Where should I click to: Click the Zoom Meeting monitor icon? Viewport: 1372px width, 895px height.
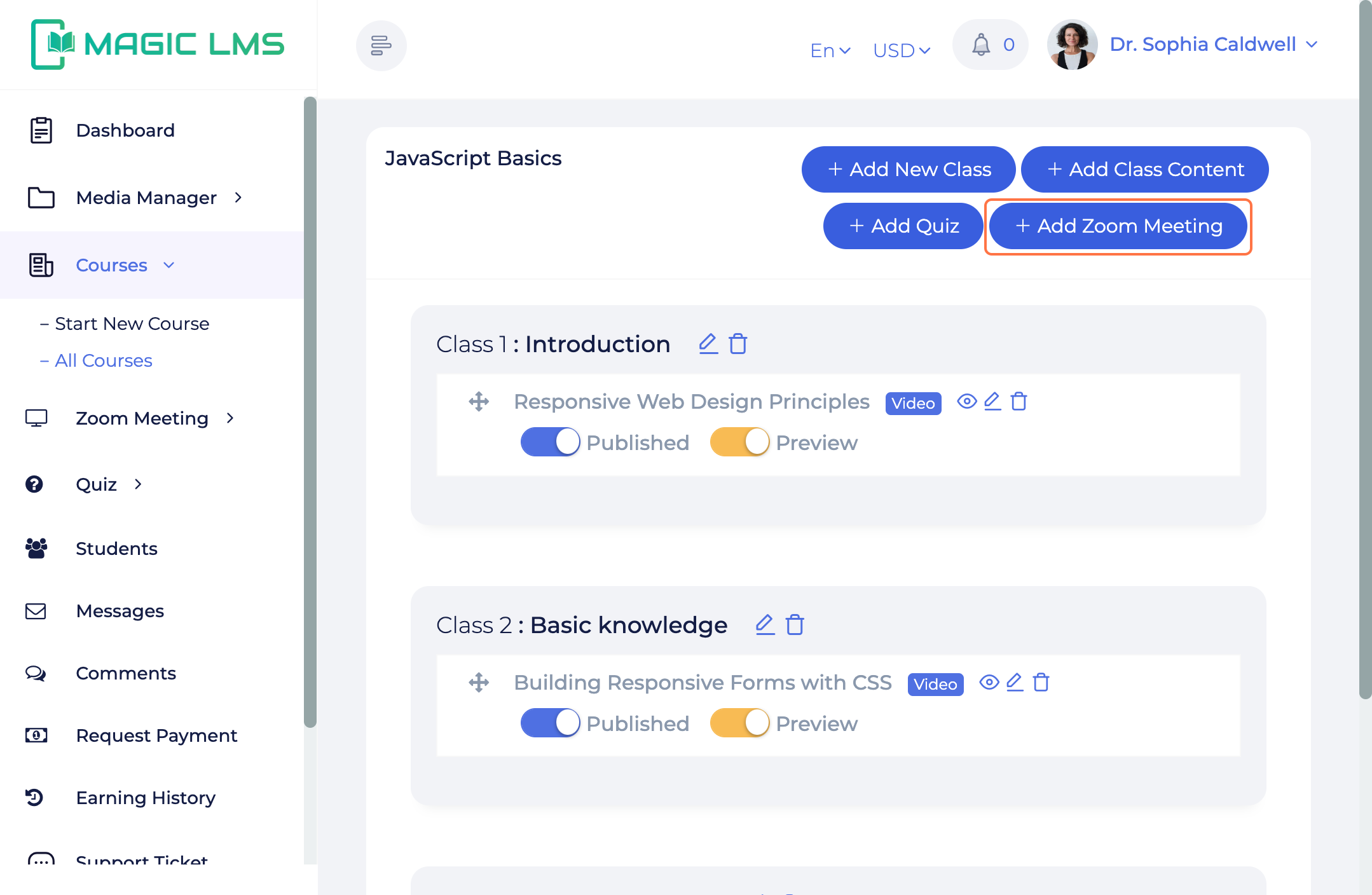36,418
